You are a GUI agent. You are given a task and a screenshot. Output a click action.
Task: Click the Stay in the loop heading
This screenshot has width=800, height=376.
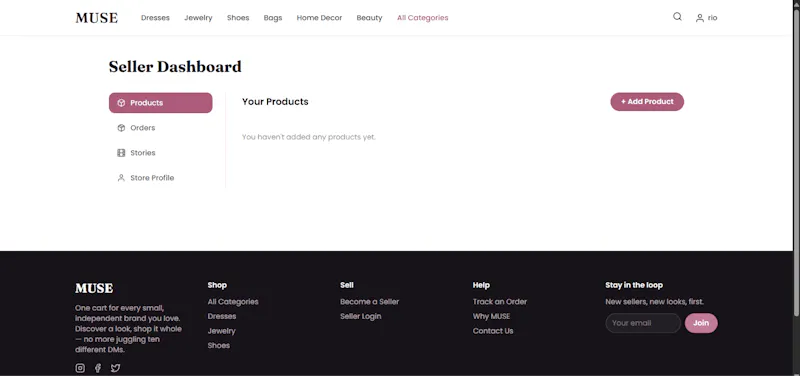[x=634, y=285]
